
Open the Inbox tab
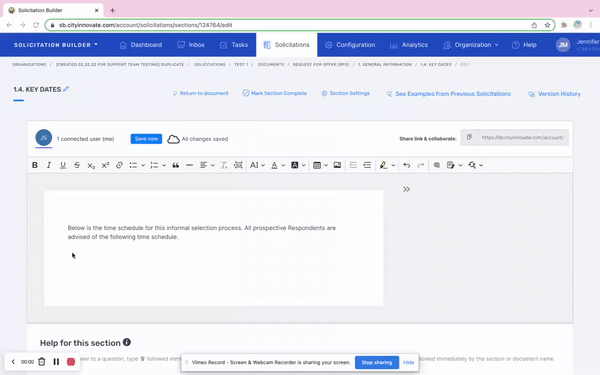tap(191, 45)
